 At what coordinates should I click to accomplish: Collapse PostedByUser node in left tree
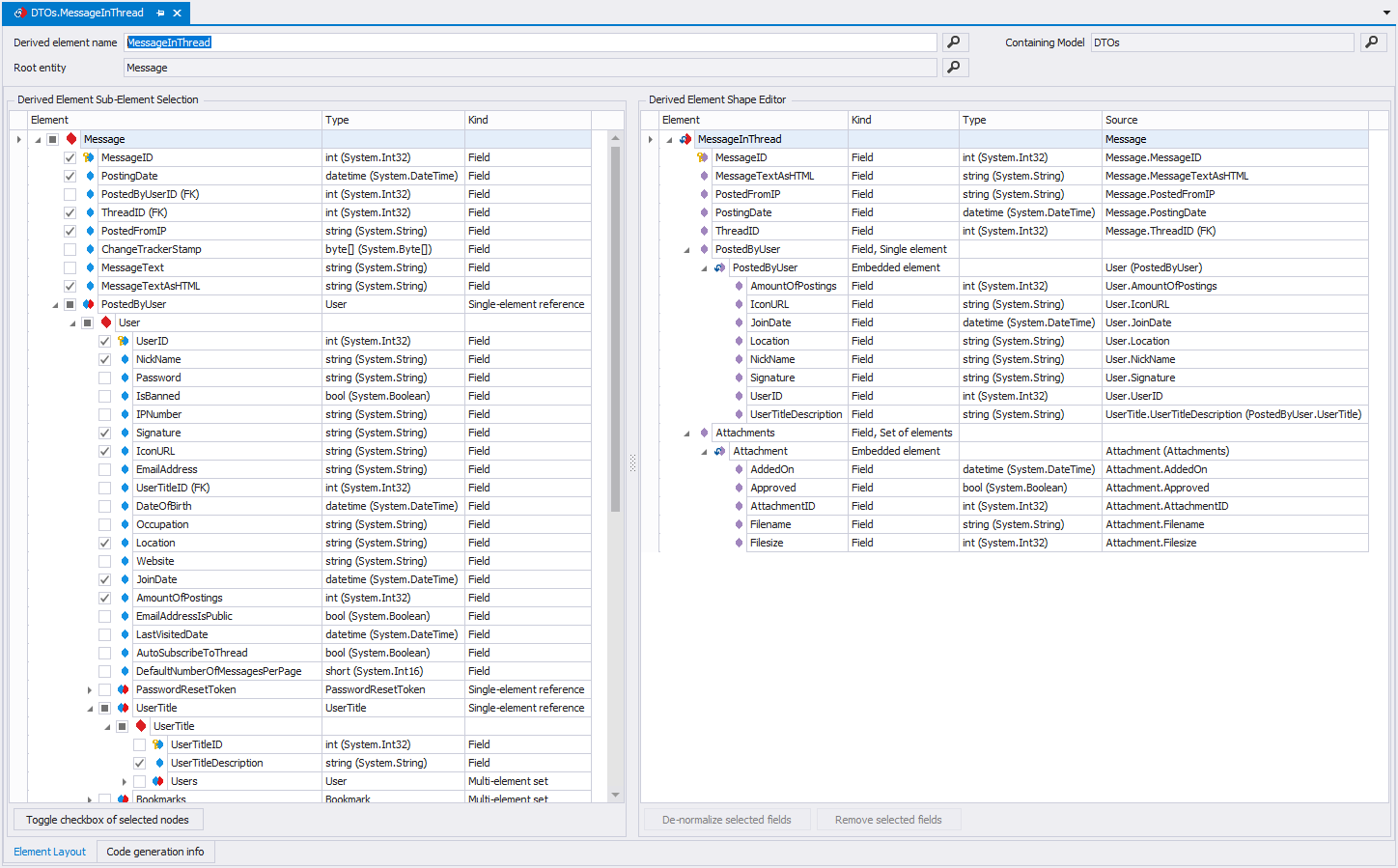[x=55, y=305]
